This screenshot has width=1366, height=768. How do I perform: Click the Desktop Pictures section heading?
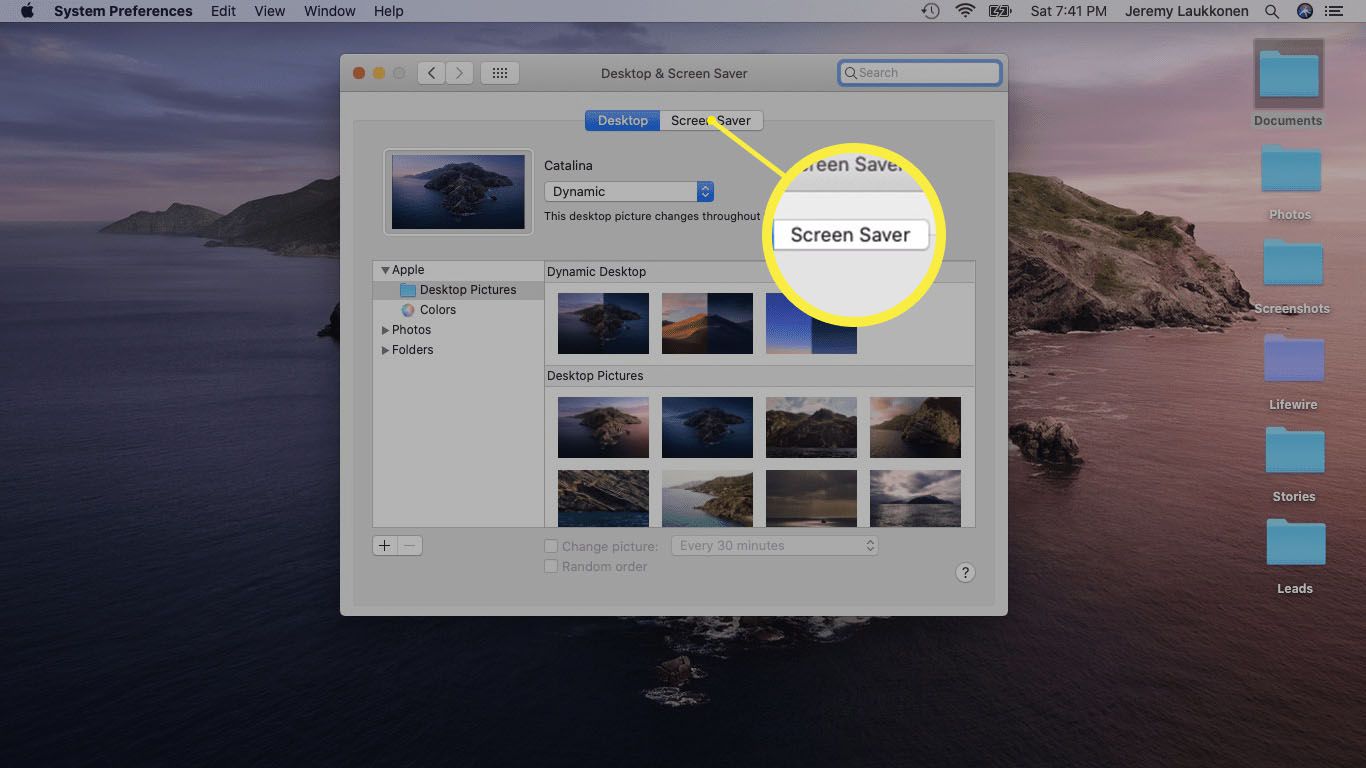(595, 376)
